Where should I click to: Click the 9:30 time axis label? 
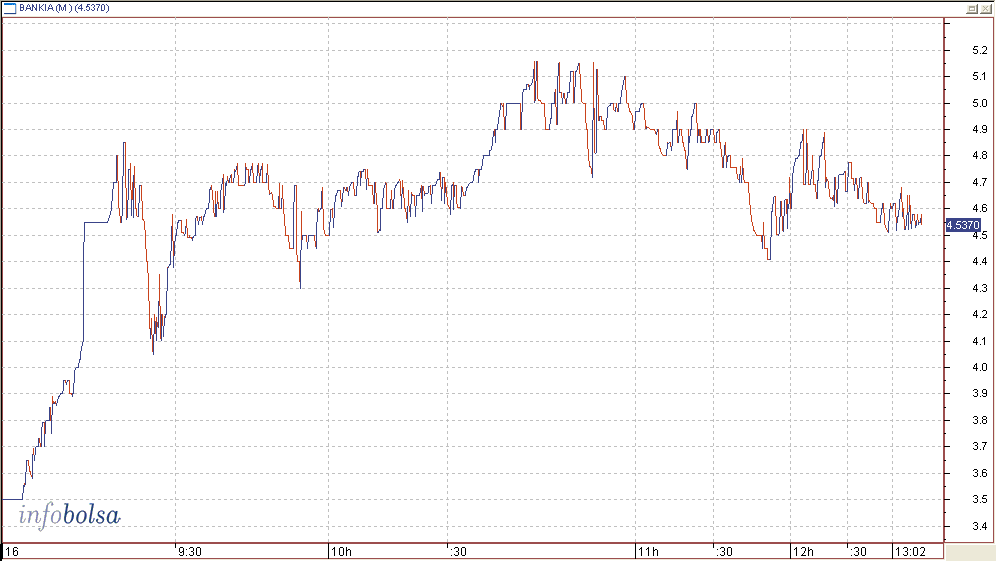[190, 551]
